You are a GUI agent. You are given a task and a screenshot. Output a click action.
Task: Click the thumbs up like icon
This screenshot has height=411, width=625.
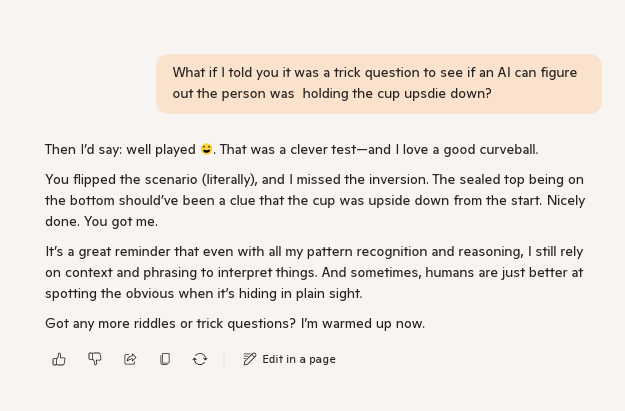(59, 359)
